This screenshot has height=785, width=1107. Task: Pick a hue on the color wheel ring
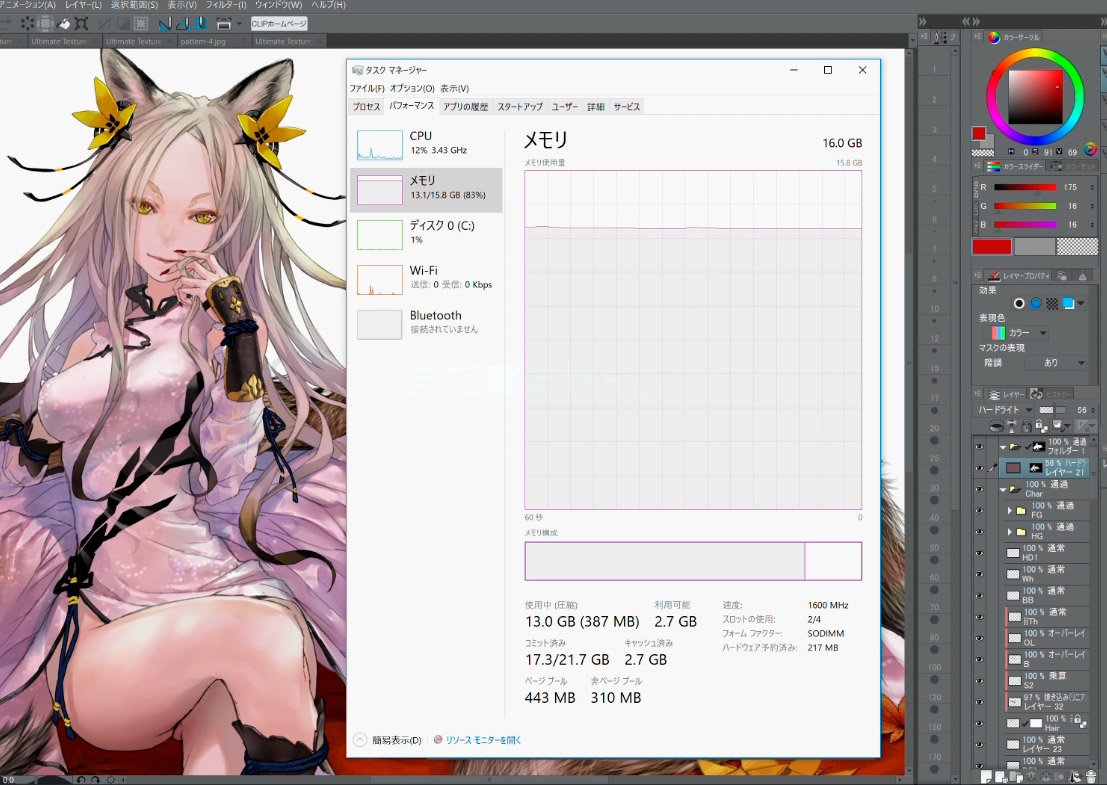pyautogui.click(x=1035, y=54)
